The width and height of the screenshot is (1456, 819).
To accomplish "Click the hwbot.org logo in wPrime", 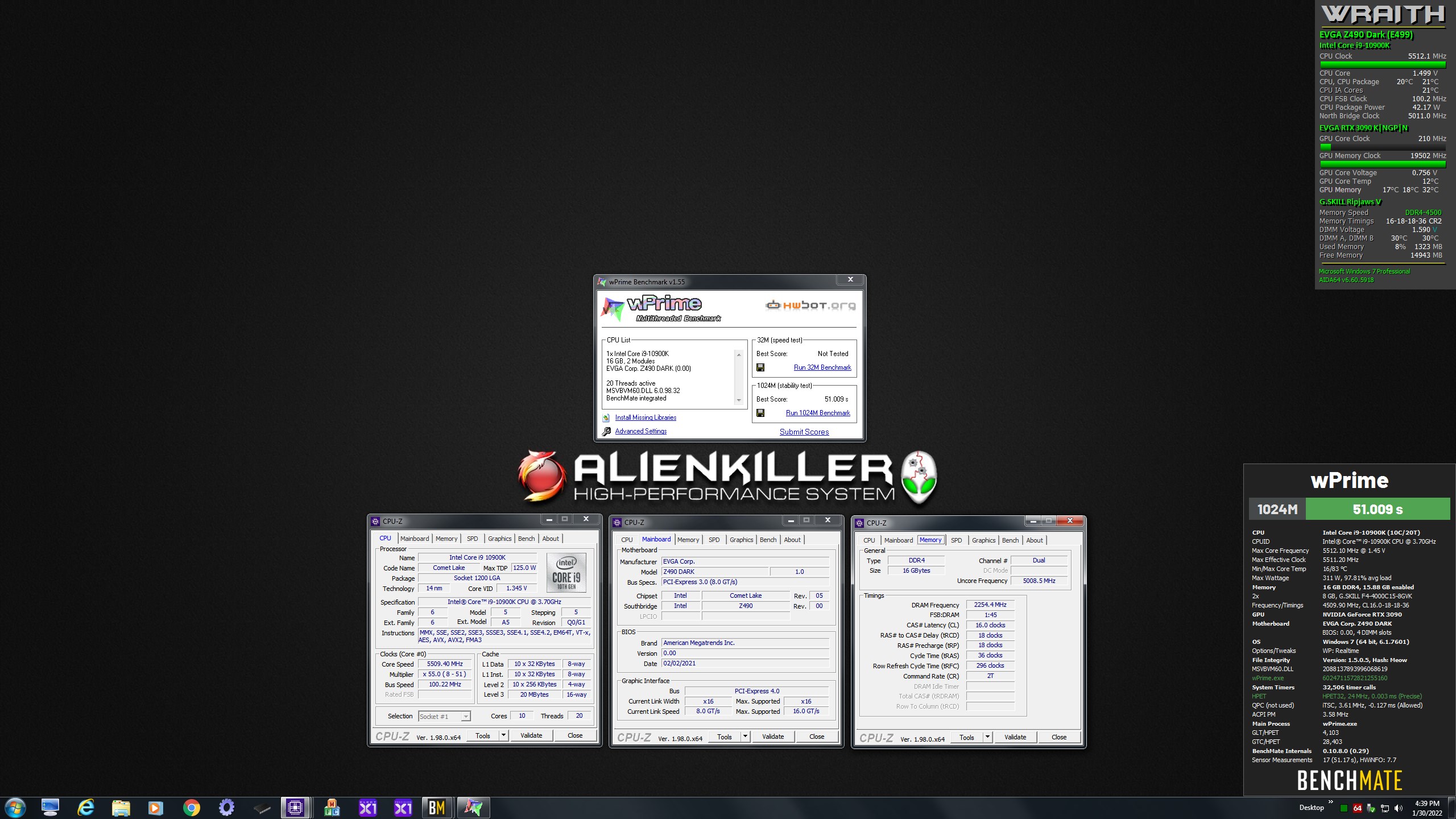I will pos(810,305).
